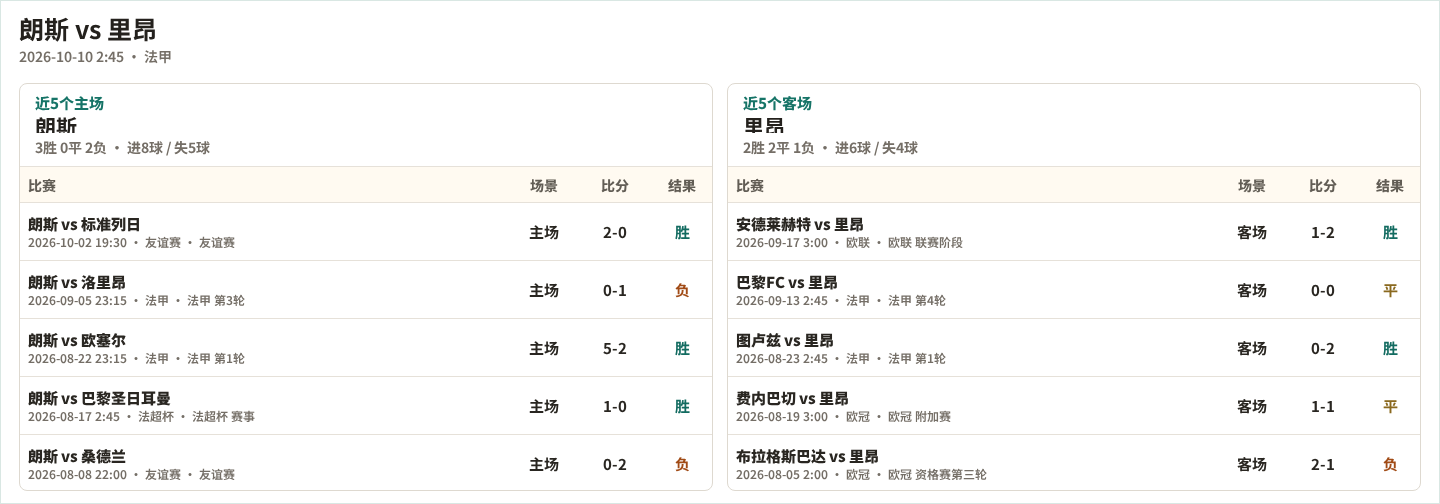Viewport: 1440px width, 504px height.
Task: Click the 2胜 2平 1负 summary line
Action: [830, 148]
